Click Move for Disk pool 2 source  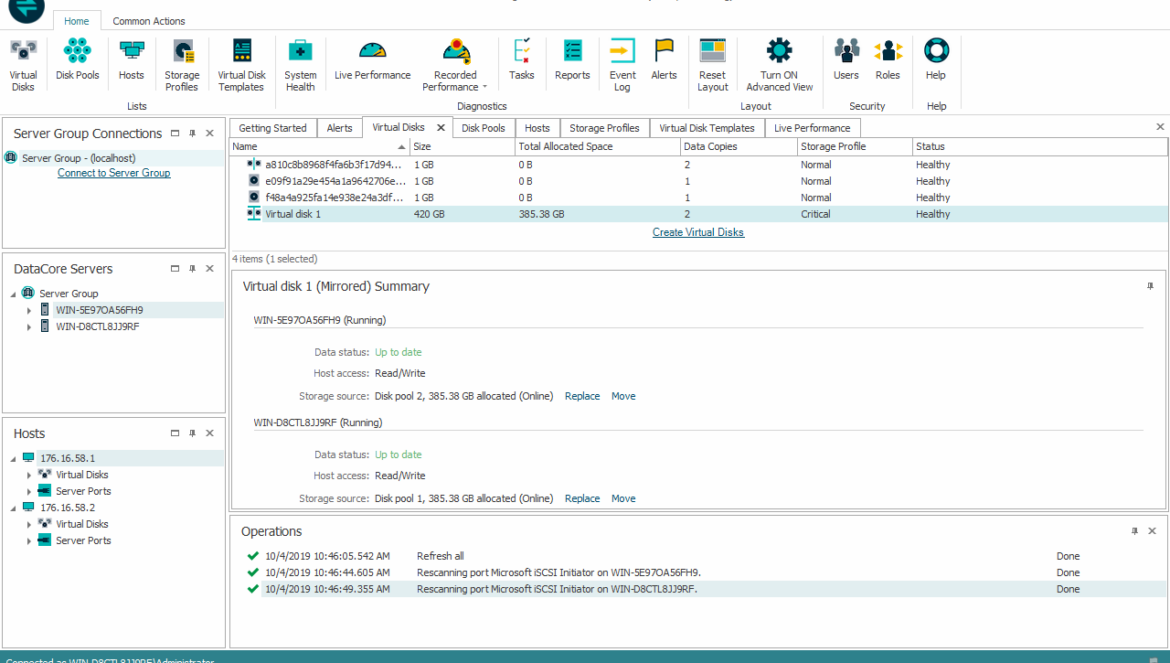pos(623,396)
